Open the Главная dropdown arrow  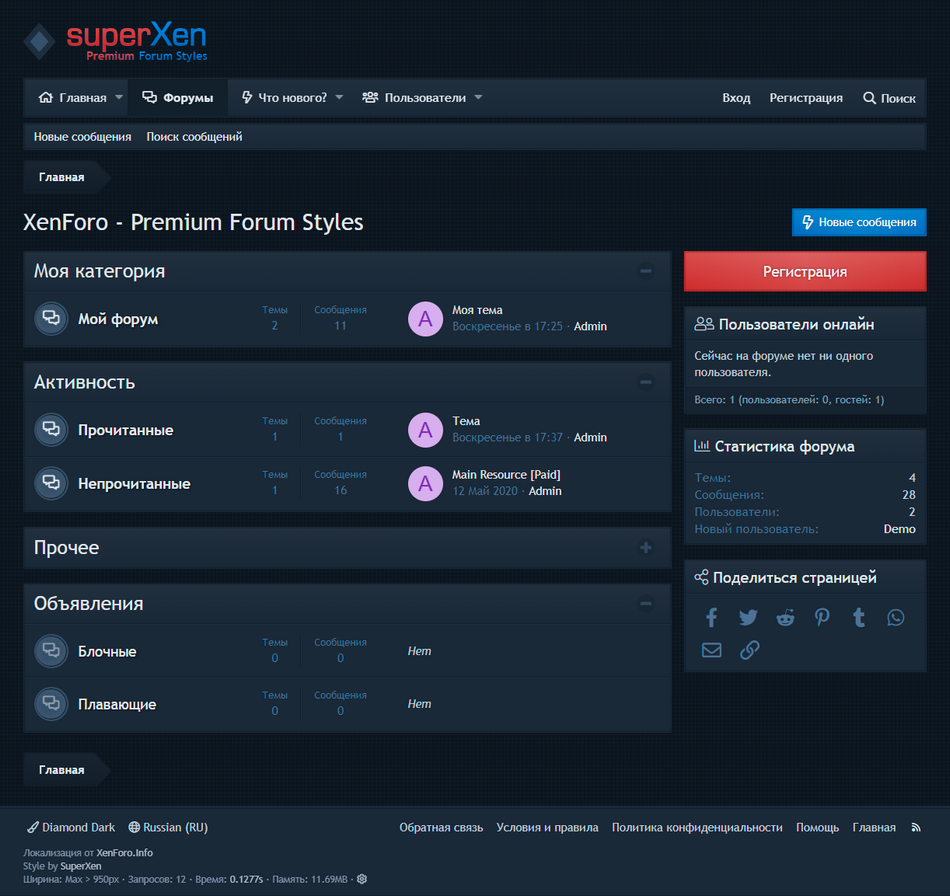pyautogui.click(x=119, y=98)
